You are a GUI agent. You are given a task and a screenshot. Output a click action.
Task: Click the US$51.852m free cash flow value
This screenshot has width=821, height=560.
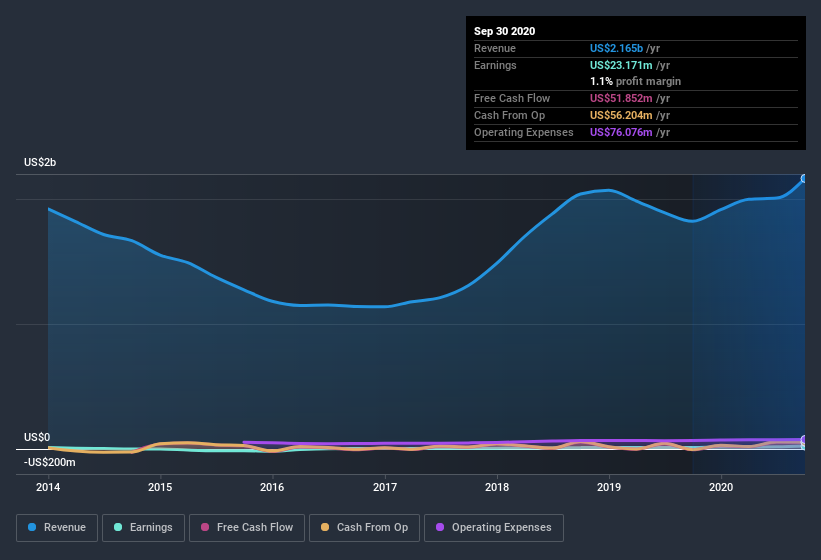[621, 98]
